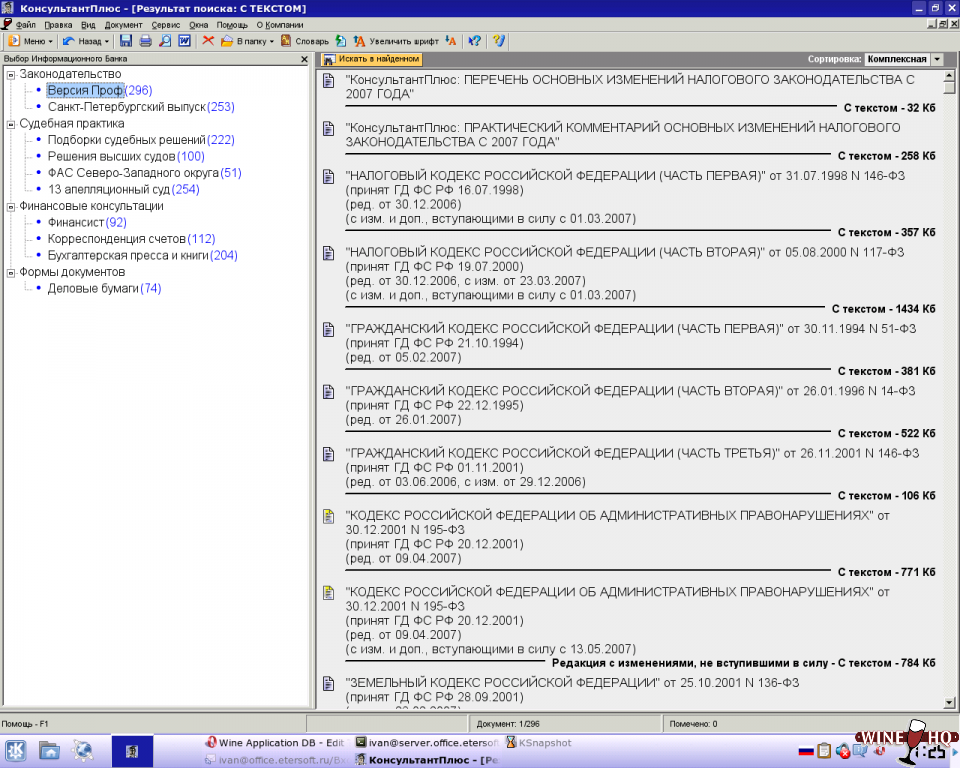Open print preview with magnifier page icon
The height and width of the screenshot is (768, 960).
pyautogui.click(x=165, y=41)
